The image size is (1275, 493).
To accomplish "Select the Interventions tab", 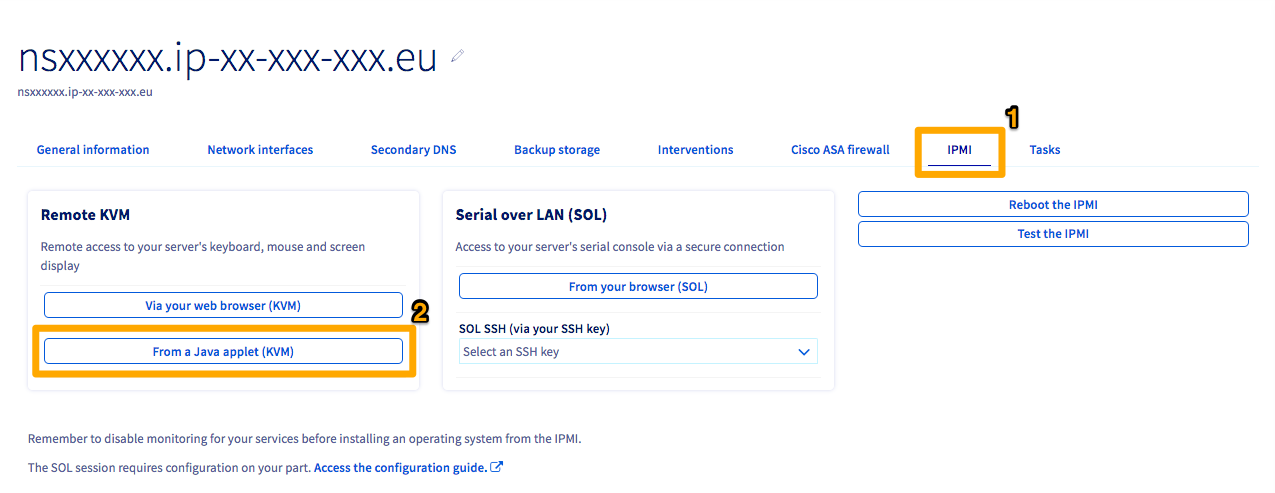I will pyautogui.click(x=695, y=150).
